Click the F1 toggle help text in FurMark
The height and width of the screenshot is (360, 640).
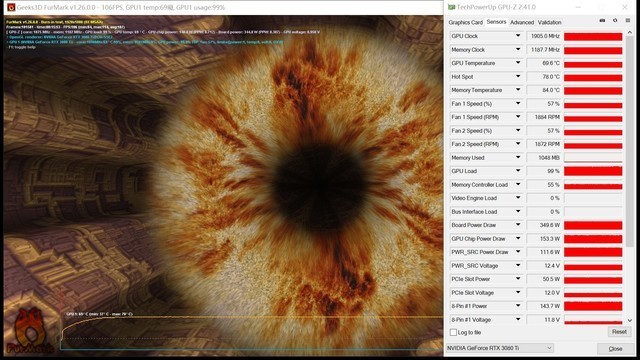click(22, 47)
